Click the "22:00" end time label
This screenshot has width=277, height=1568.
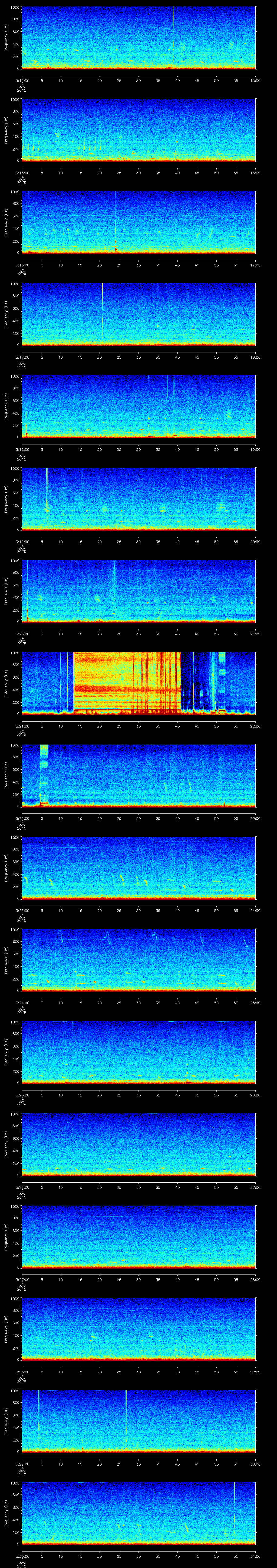coord(255,726)
